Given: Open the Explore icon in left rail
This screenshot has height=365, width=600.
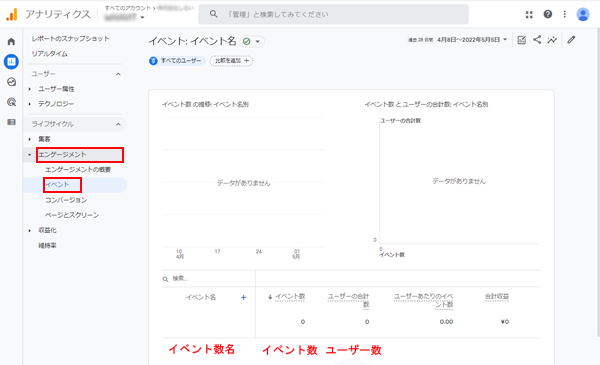Looking at the screenshot, I should [11, 82].
